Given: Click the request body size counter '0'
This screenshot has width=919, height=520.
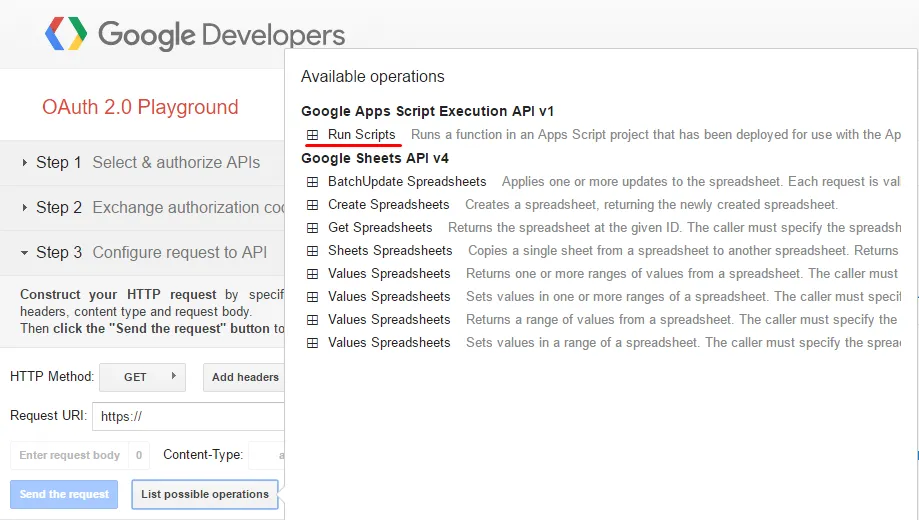Looking at the screenshot, I should point(139,455).
